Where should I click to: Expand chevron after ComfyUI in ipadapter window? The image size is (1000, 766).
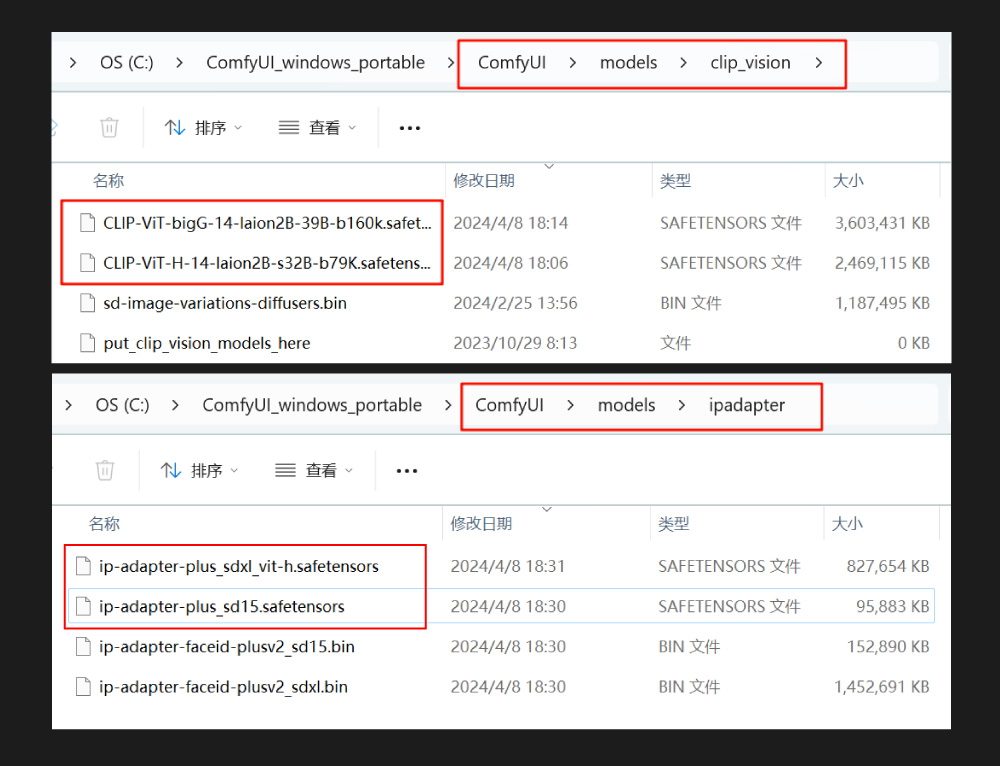[x=571, y=405]
